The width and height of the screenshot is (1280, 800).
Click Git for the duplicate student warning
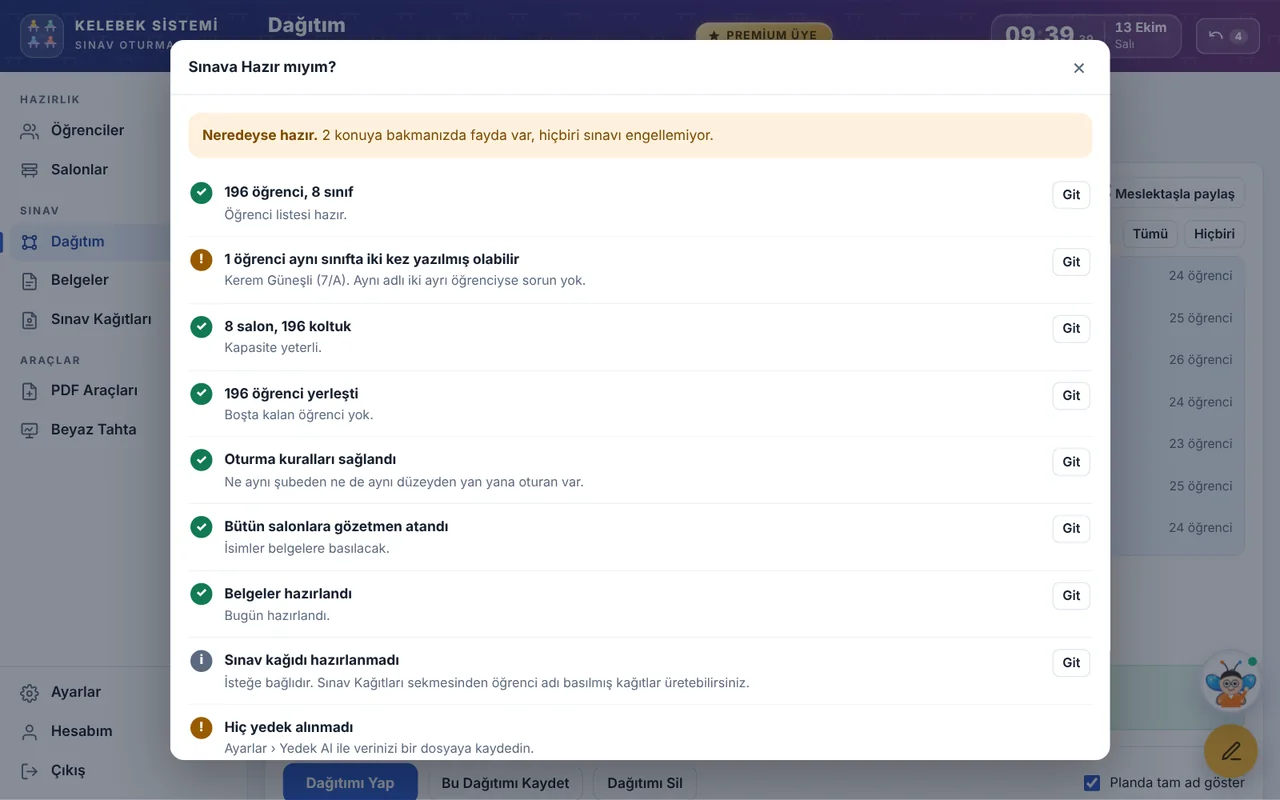click(x=1071, y=262)
